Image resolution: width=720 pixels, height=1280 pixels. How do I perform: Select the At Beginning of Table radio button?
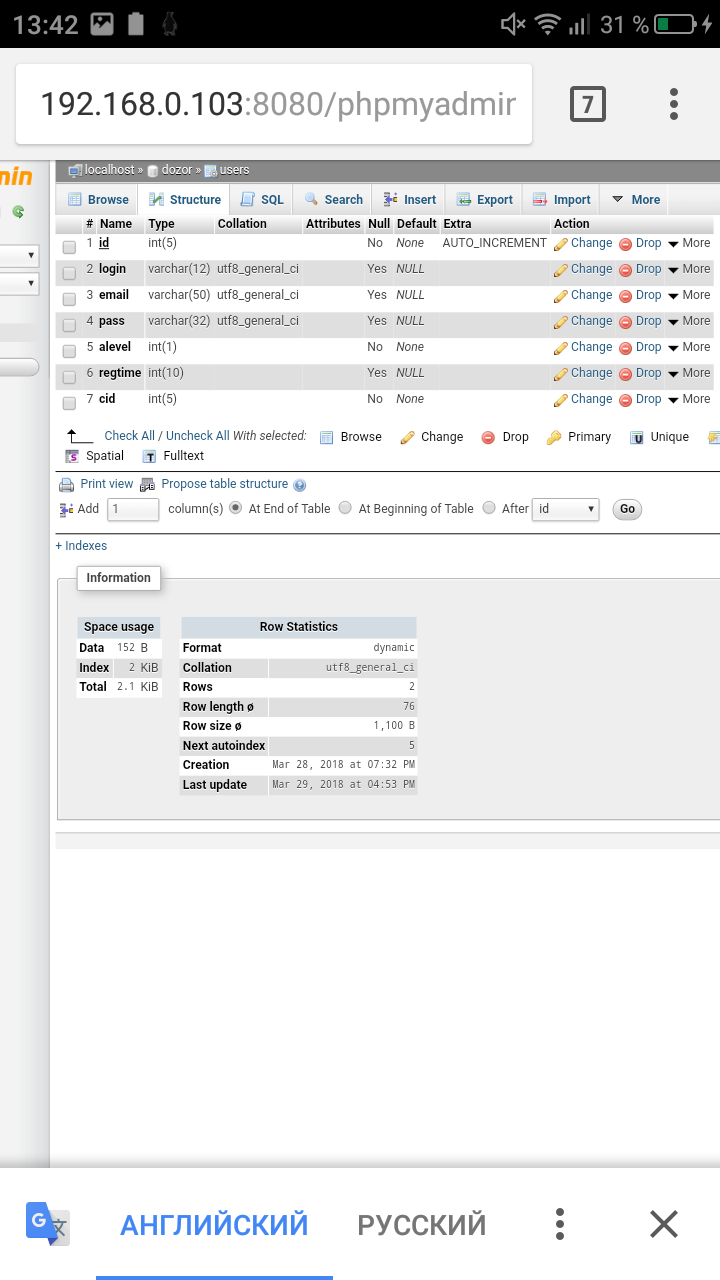[x=345, y=508]
